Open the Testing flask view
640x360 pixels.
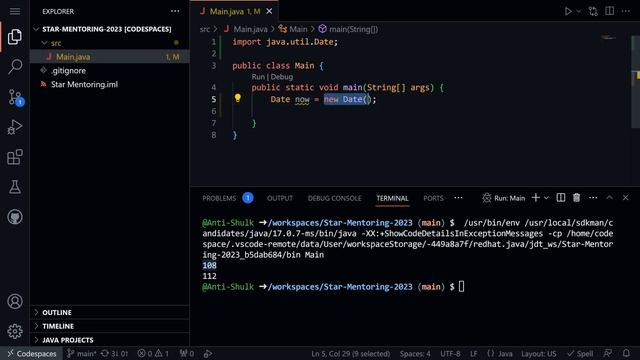click(15, 187)
